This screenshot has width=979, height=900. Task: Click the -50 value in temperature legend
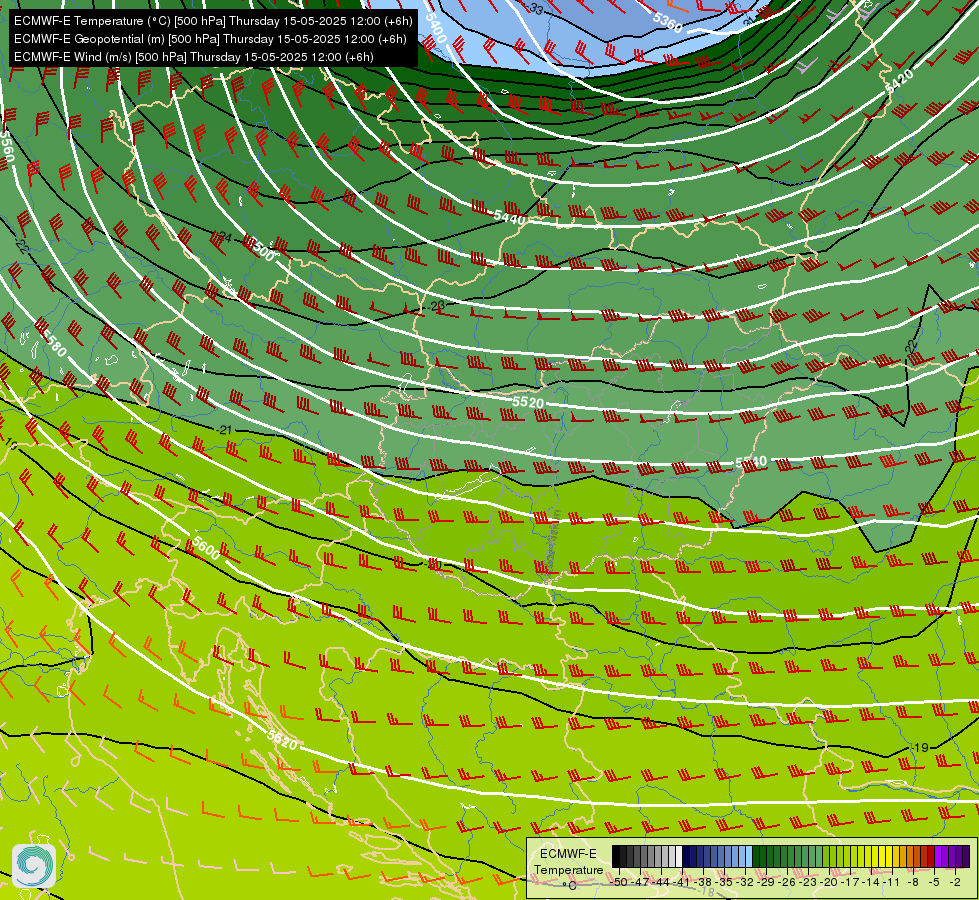(x=619, y=882)
